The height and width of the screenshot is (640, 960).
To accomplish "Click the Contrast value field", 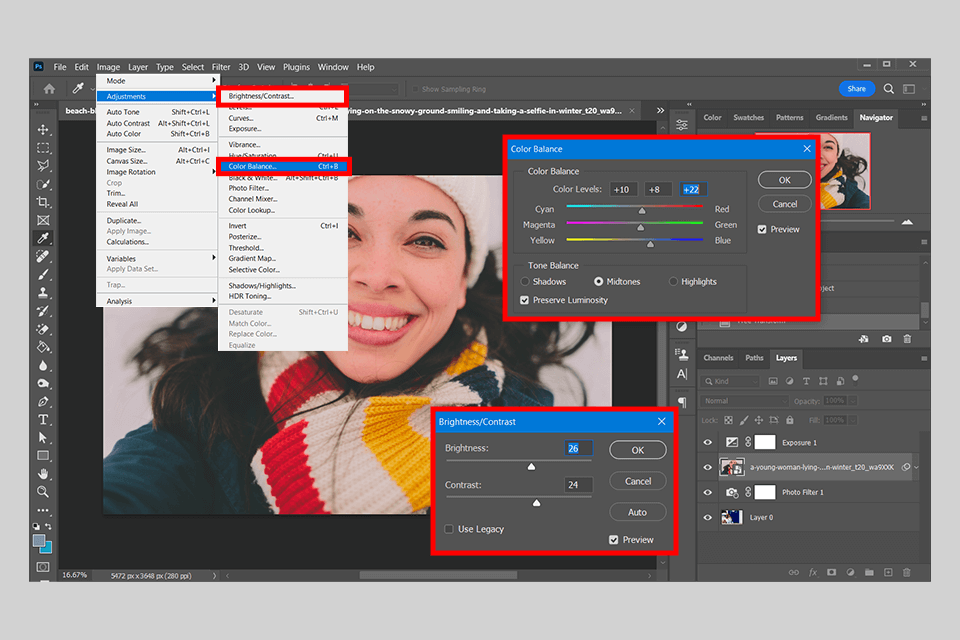I will click(x=578, y=485).
